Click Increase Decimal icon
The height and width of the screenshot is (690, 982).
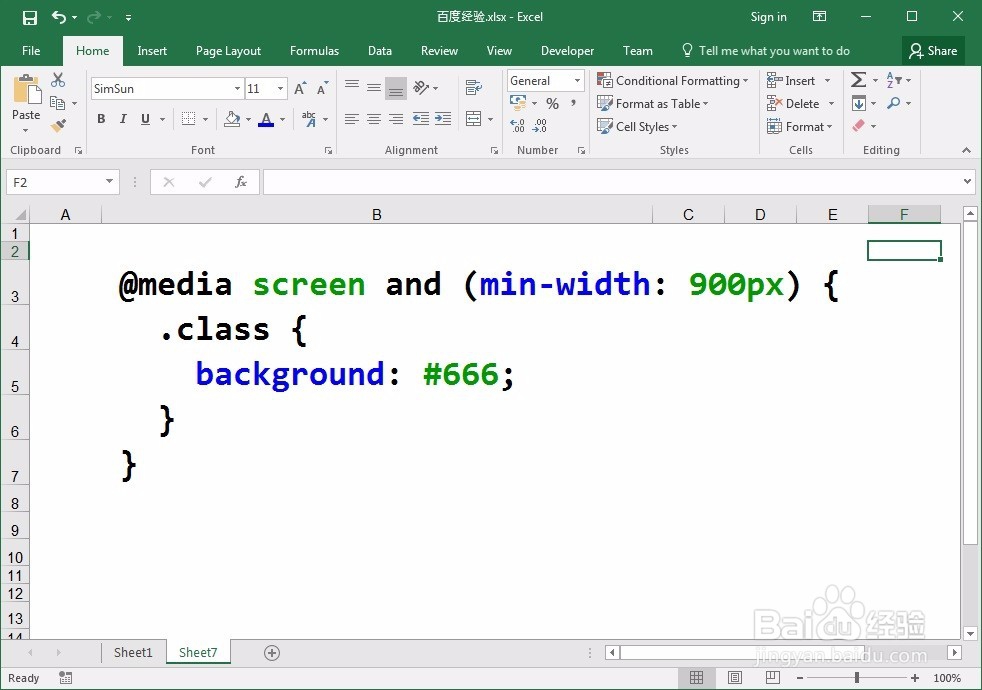(x=517, y=126)
